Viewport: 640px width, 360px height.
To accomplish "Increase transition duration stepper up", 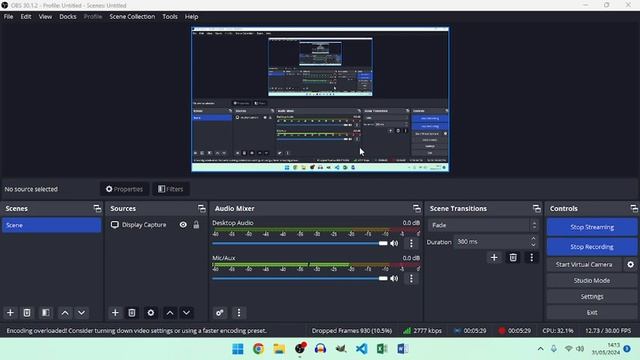I will coord(533,238).
